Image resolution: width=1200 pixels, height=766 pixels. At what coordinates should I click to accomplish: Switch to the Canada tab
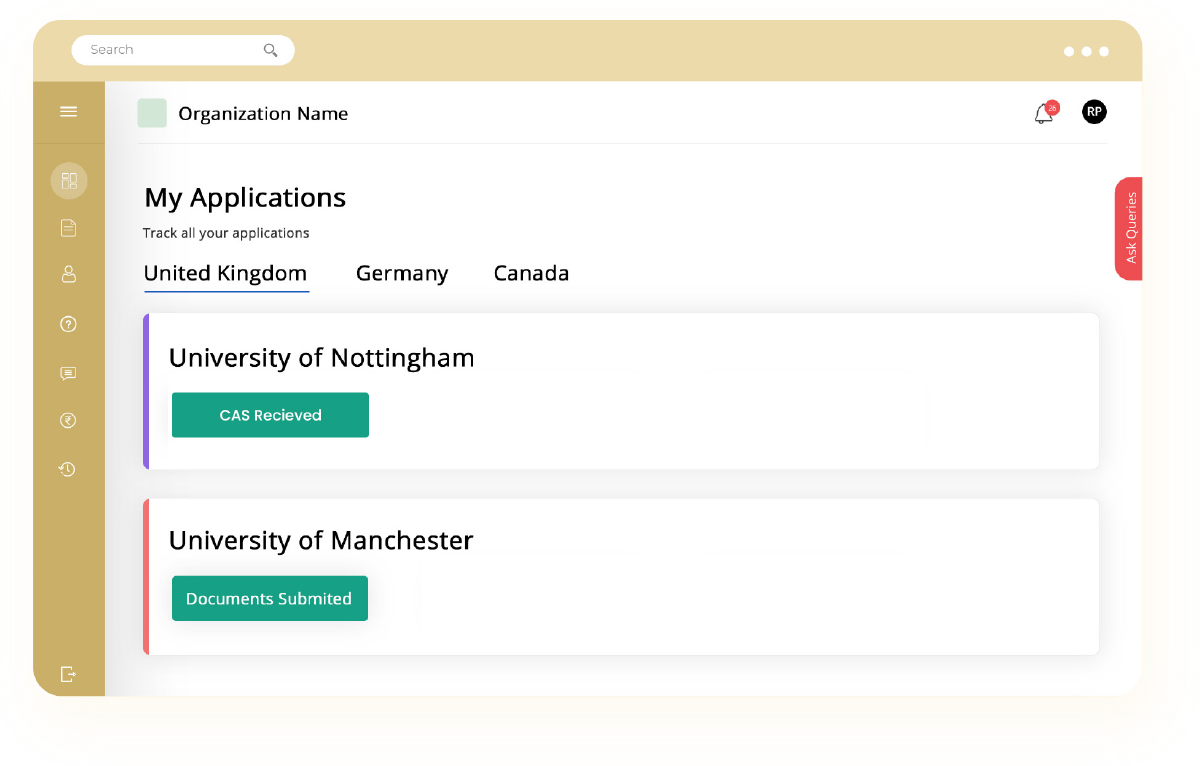tap(531, 273)
